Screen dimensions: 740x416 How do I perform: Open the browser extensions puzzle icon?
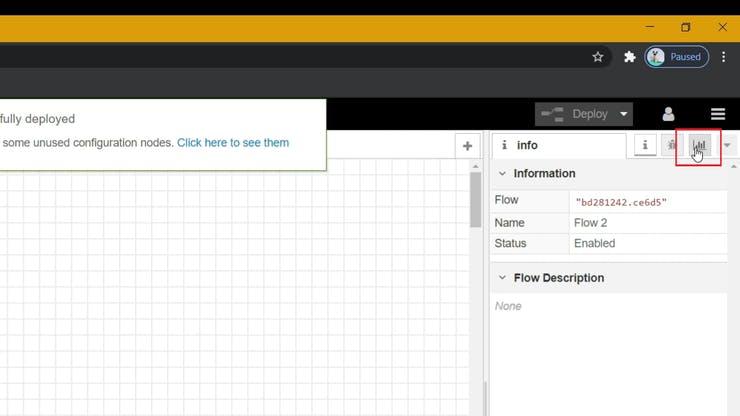[629, 57]
